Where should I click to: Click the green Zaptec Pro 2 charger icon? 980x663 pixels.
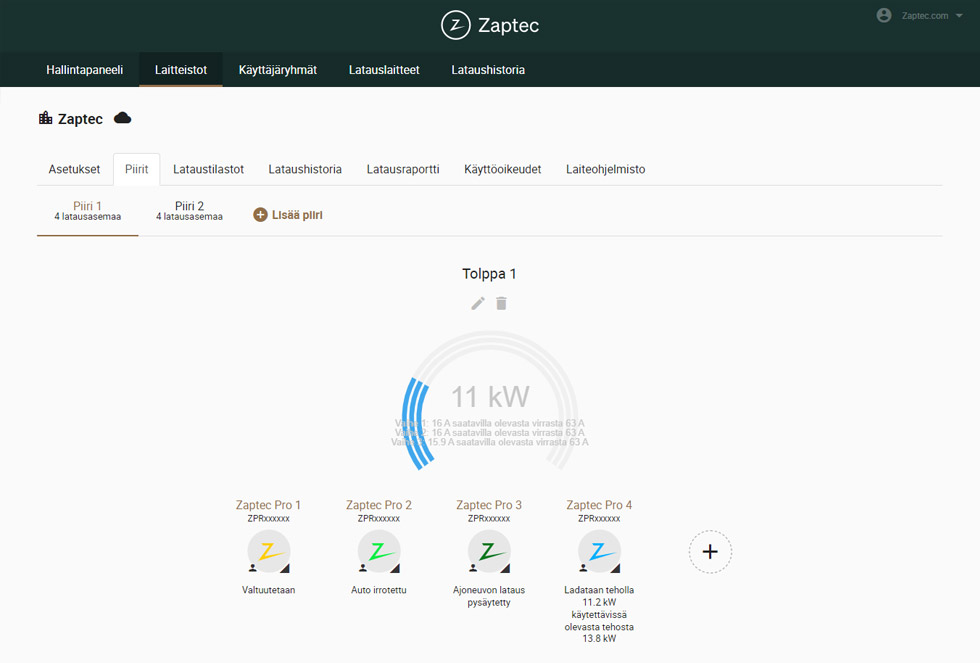pyautogui.click(x=379, y=552)
